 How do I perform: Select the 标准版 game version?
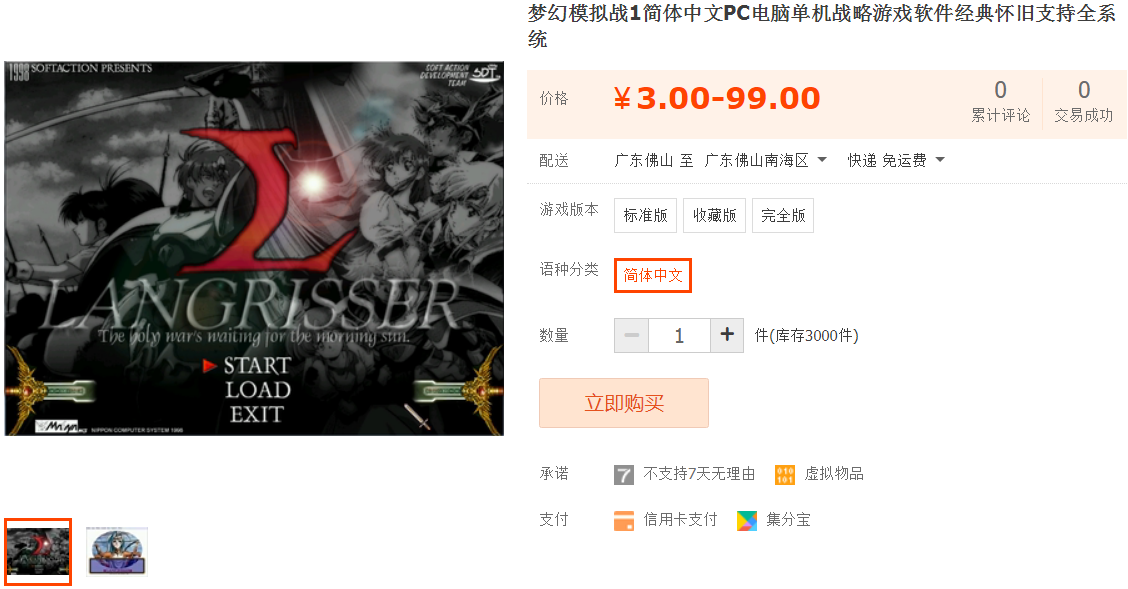pos(645,215)
